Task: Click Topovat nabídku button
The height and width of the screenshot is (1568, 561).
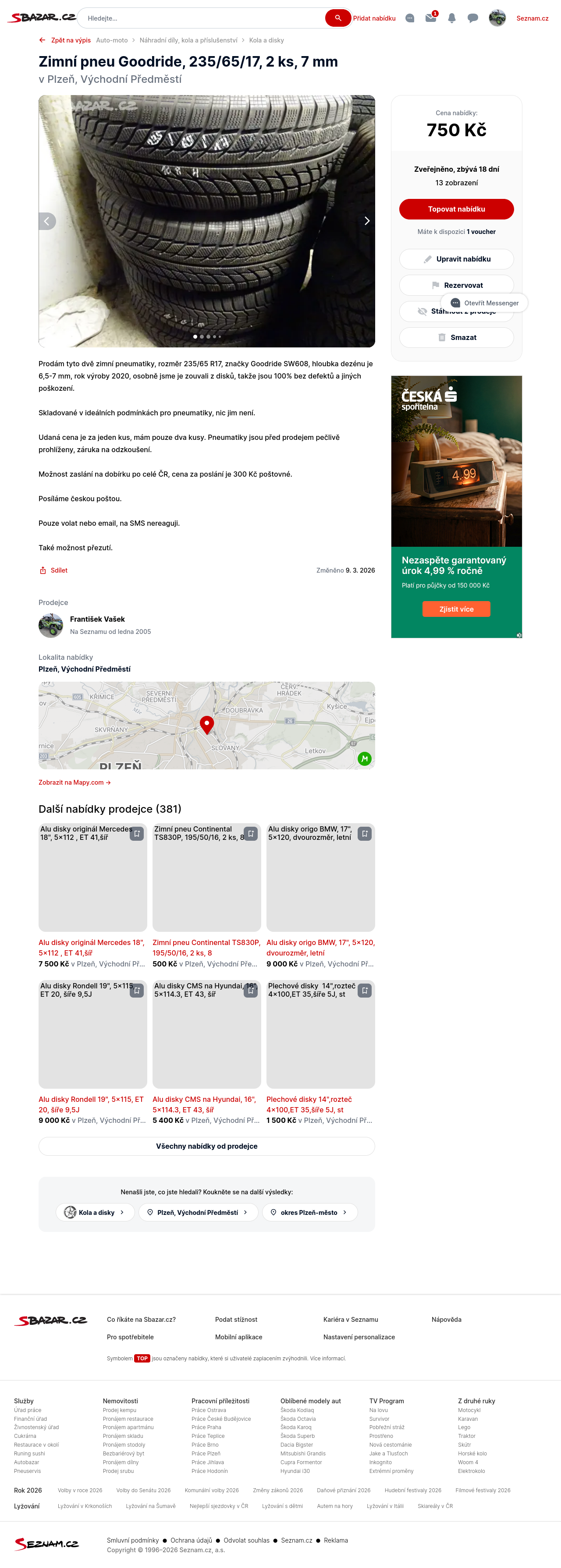Action: pos(456,209)
